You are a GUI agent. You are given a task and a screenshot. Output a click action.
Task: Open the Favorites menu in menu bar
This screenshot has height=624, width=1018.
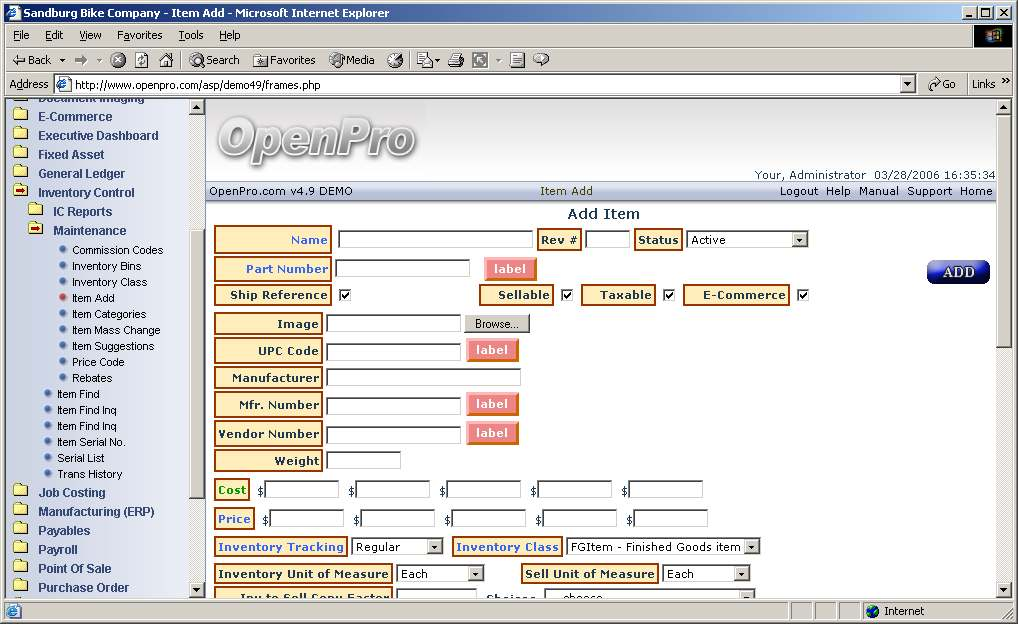coord(139,35)
